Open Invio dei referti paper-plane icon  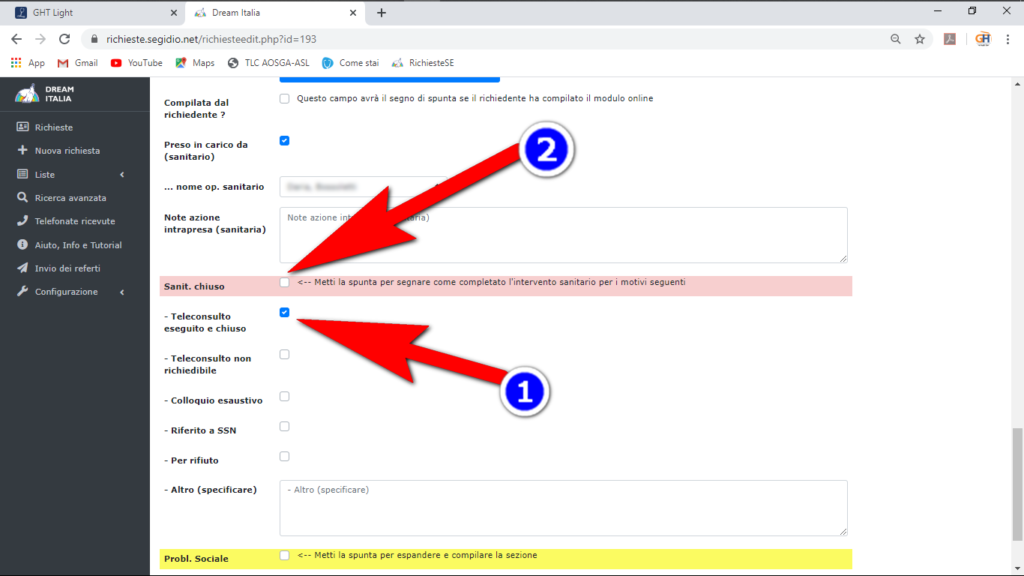22,268
